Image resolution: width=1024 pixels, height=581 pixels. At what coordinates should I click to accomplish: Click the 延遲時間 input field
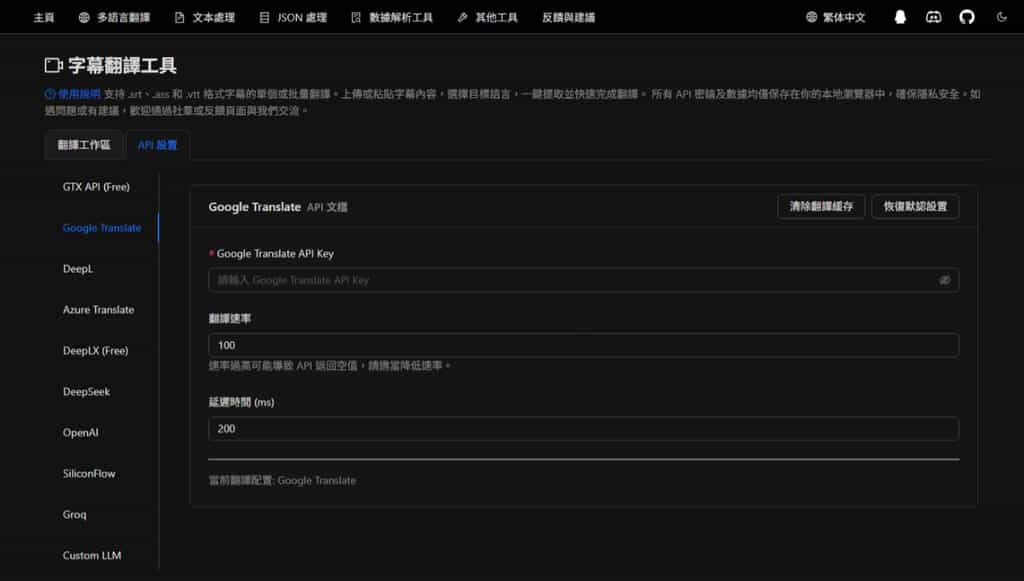point(583,428)
